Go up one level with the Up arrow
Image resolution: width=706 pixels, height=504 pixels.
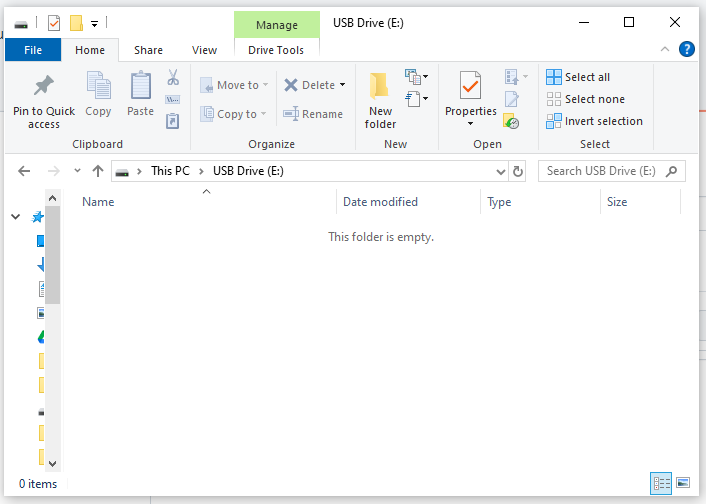98,171
